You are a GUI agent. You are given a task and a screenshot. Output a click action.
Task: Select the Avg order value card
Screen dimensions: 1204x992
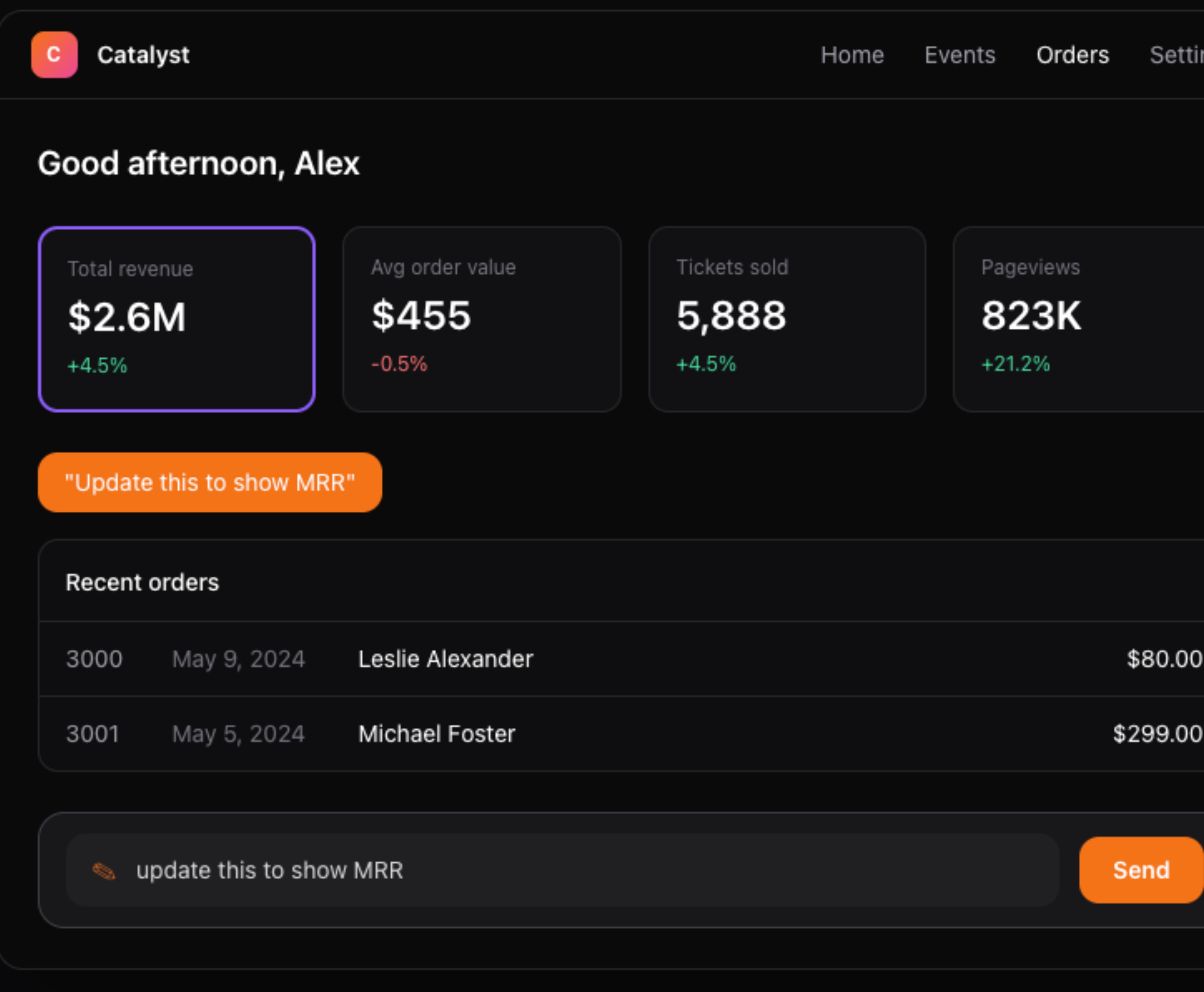(482, 319)
